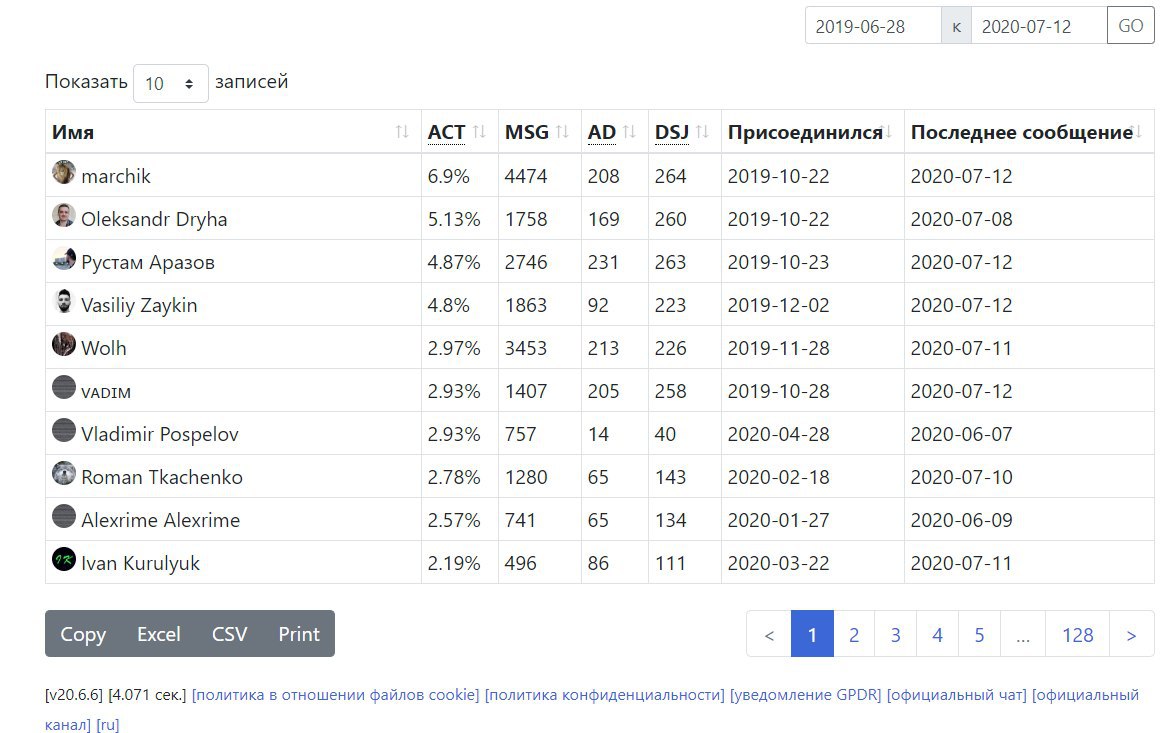
Task: Go to pagination page 4
Action: (x=937, y=635)
